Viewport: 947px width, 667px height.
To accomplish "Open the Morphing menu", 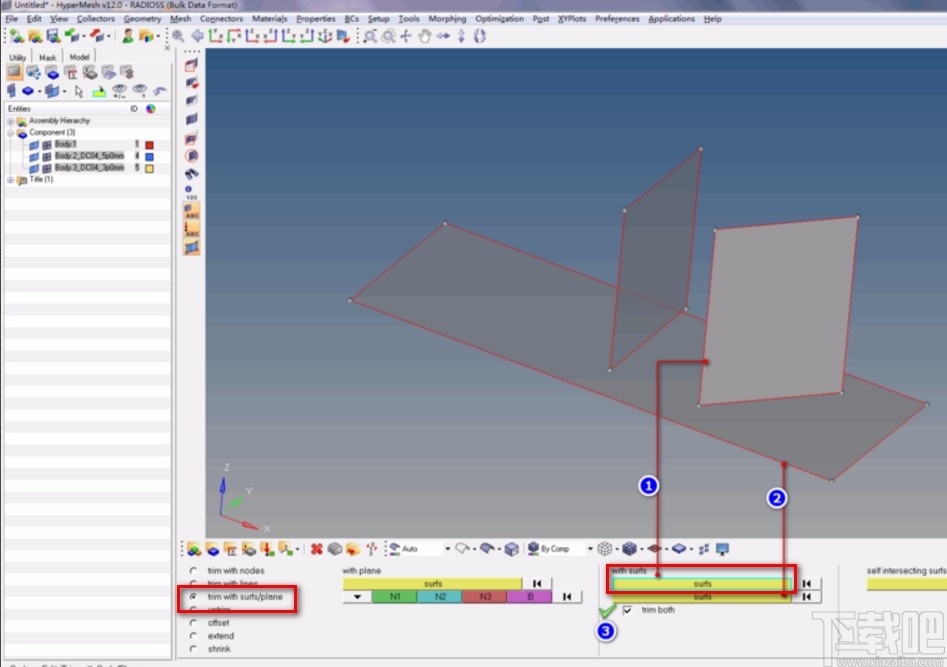I will [447, 19].
